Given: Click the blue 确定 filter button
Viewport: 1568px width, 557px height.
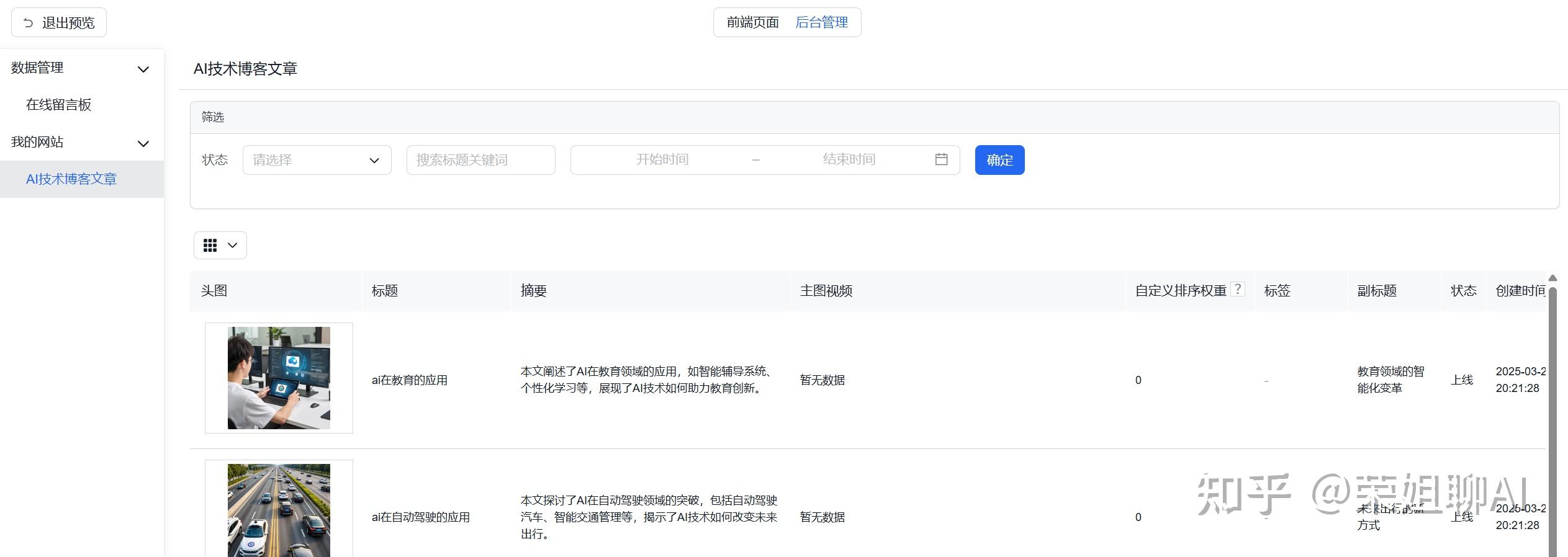Looking at the screenshot, I should coord(999,160).
